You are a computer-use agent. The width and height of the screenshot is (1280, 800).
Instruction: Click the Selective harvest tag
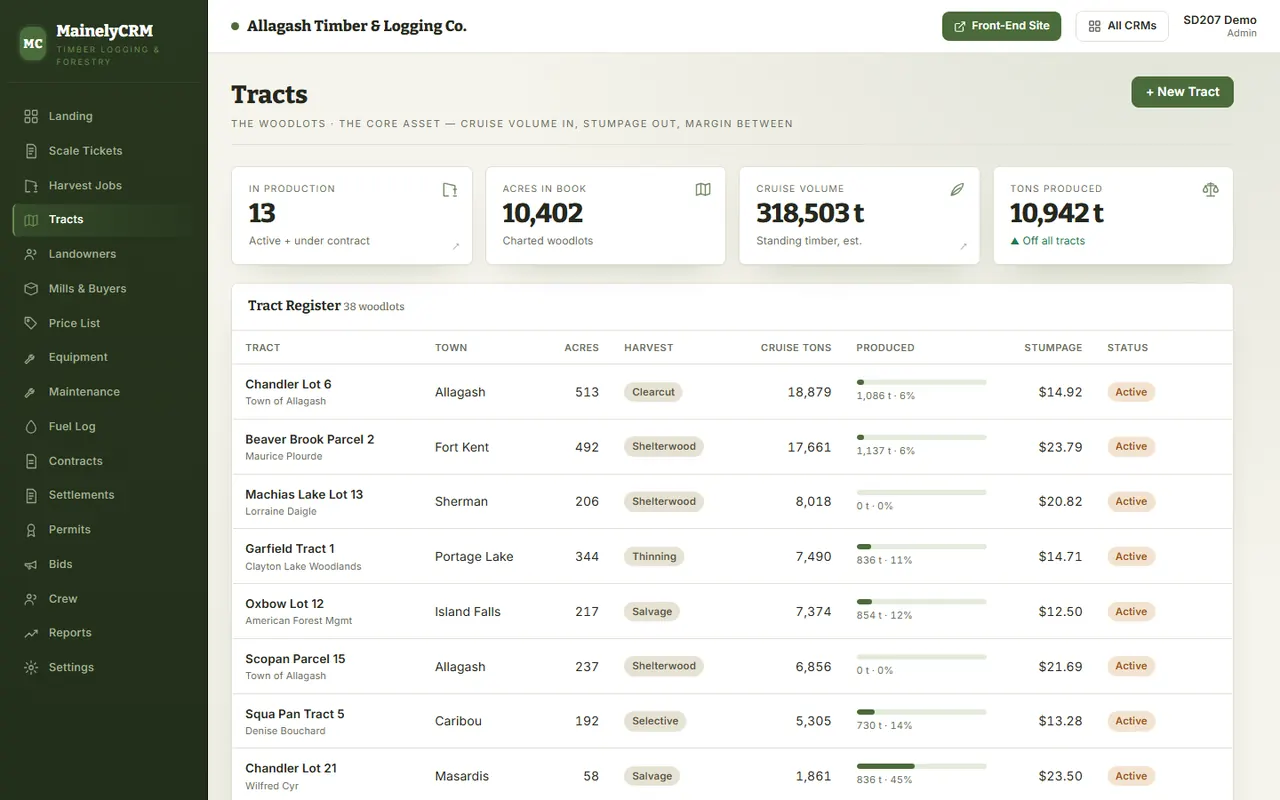[x=655, y=721]
